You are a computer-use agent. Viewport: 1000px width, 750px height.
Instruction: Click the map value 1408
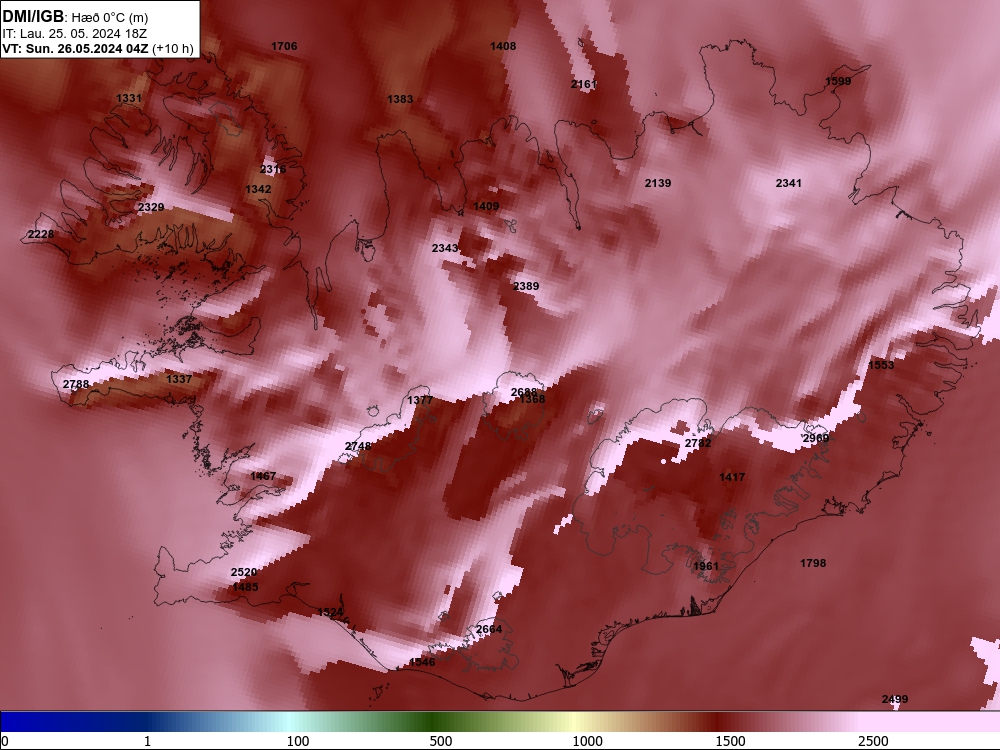tap(503, 46)
